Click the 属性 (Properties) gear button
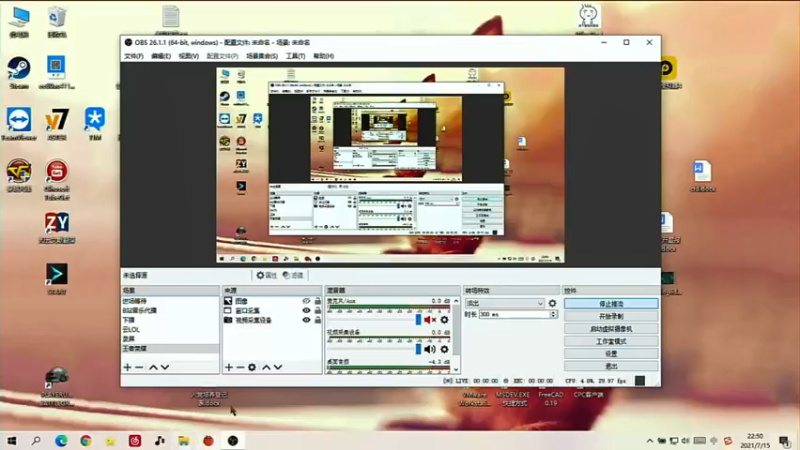800x450 pixels. (x=266, y=275)
